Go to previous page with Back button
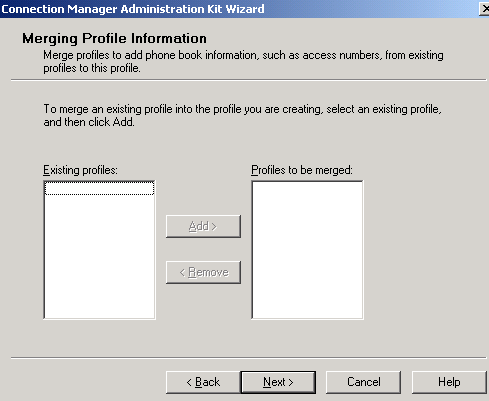Viewport: 489px width, 401px height. 203,382
